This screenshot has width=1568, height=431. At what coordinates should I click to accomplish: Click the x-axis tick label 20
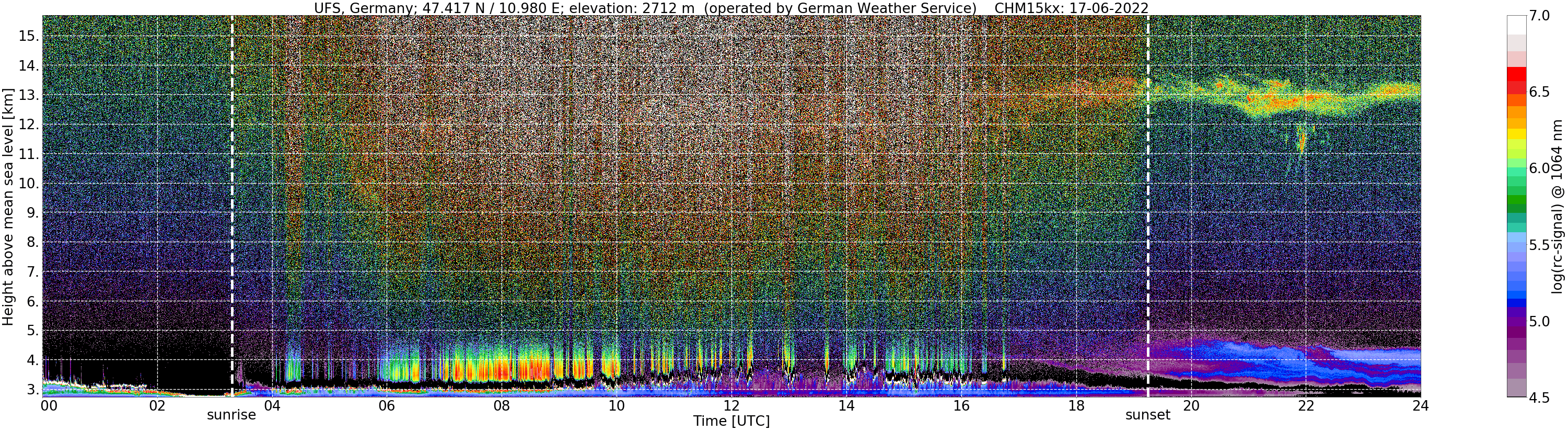pyautogui.click(x=1191, y=406)
